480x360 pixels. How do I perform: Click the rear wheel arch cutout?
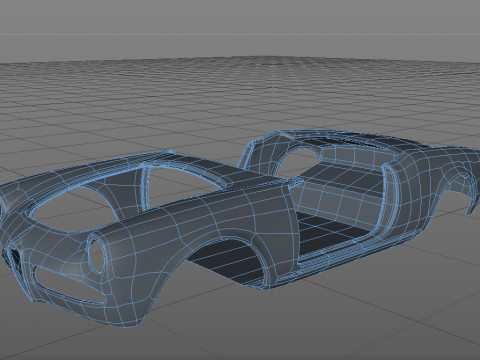pyautogui.click(x=461, y=192)
